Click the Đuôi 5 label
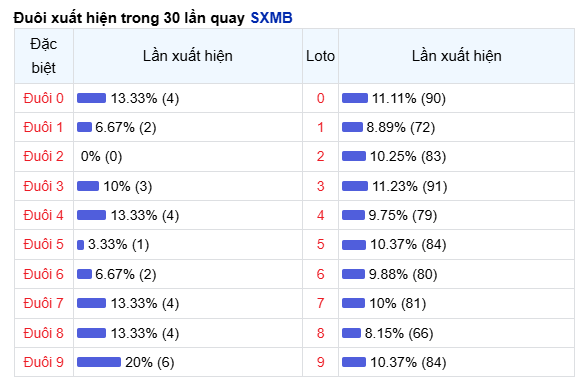This screenshot has width=584, height=381. [44, 244]
